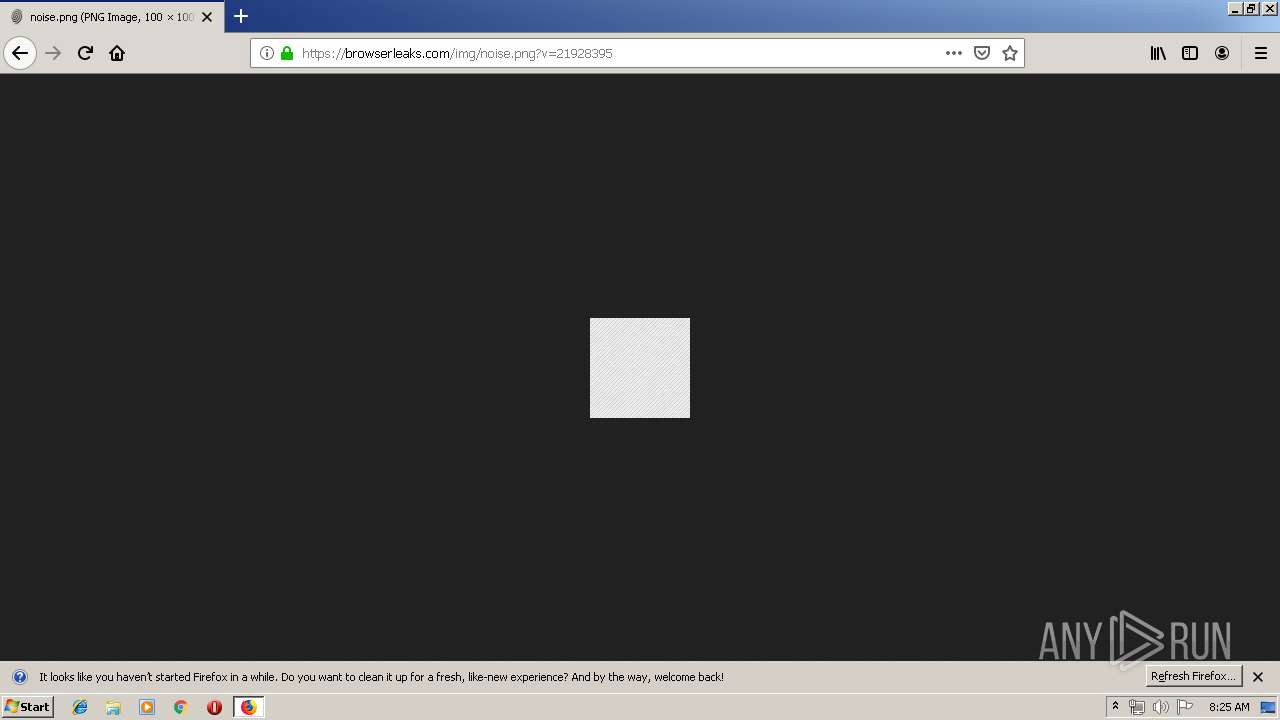Show site information icon in address bar

pyautogui.click(x=267, y=53)
